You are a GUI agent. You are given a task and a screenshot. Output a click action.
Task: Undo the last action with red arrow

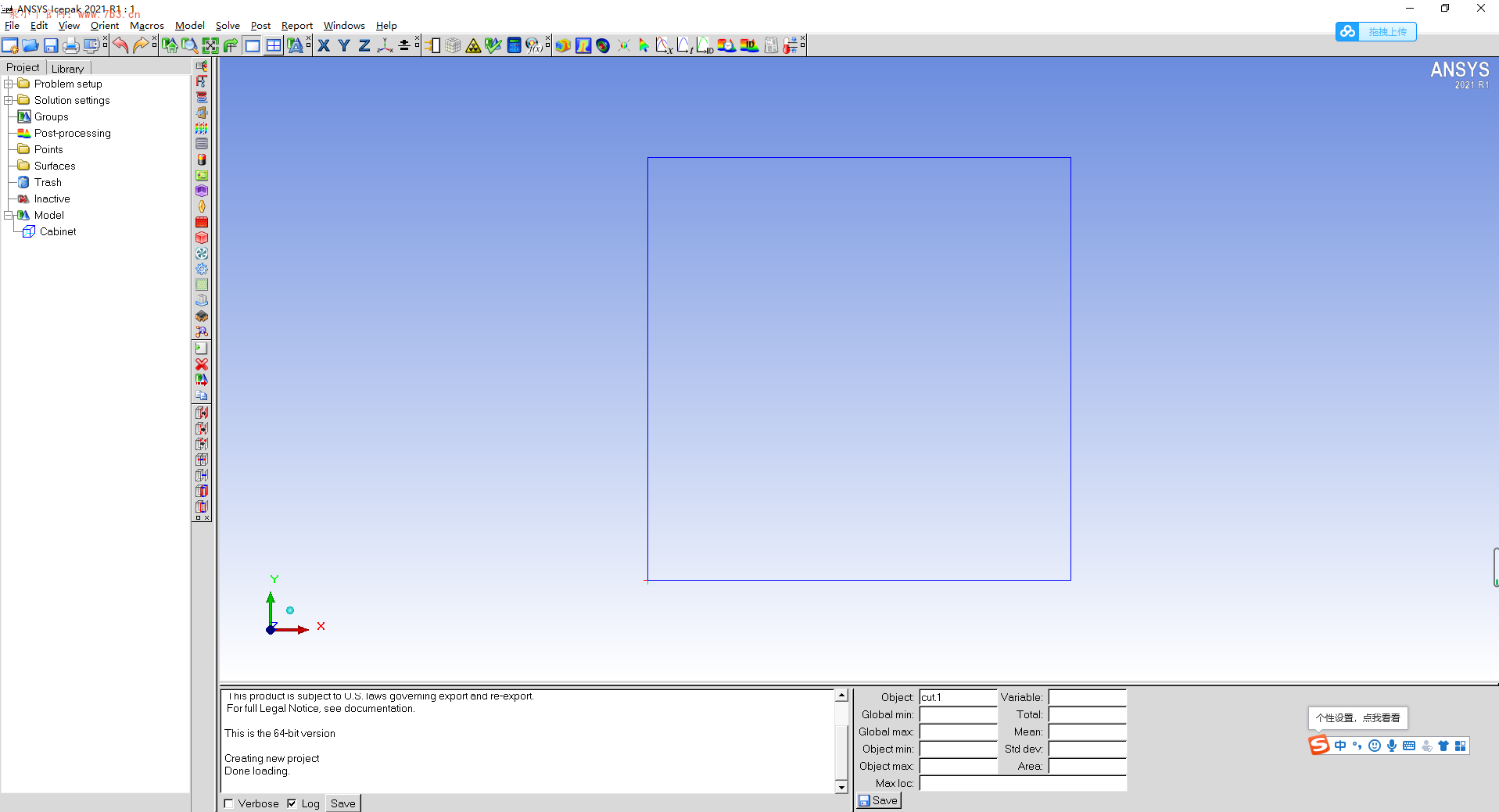point(120,45)
